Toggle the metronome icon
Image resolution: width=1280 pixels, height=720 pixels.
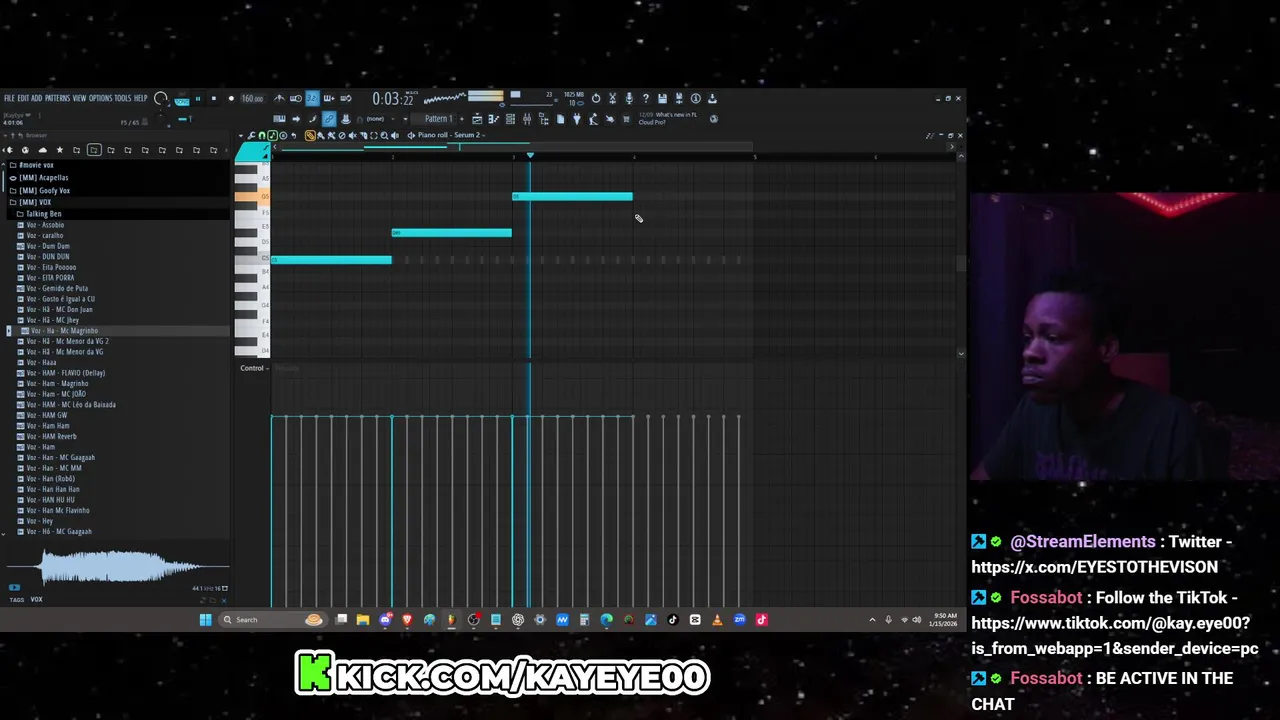279,98
